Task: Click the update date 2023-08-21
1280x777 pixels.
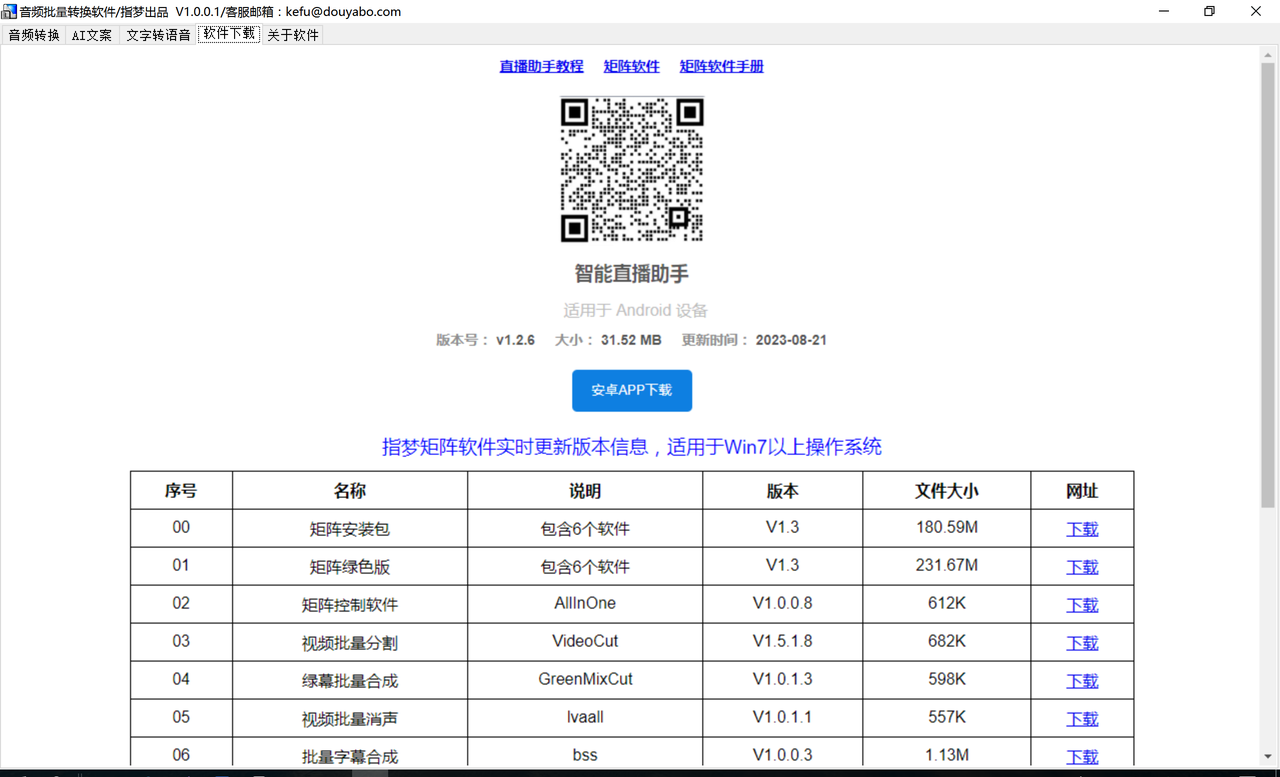Action: [x=791, y=340]
